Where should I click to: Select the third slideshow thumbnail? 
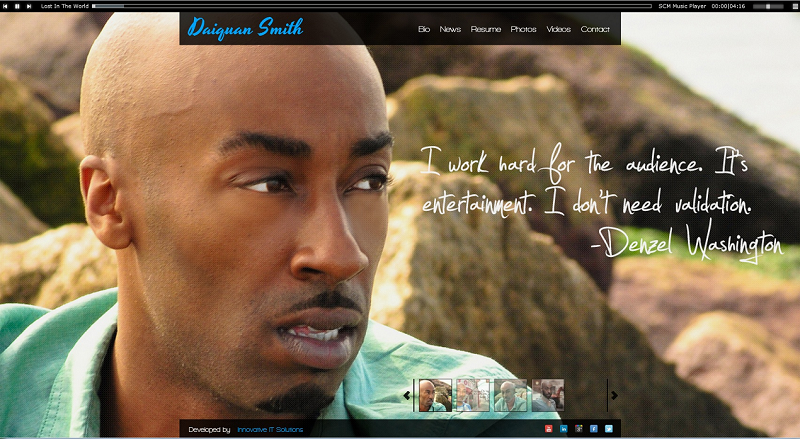tap(510, 395)
